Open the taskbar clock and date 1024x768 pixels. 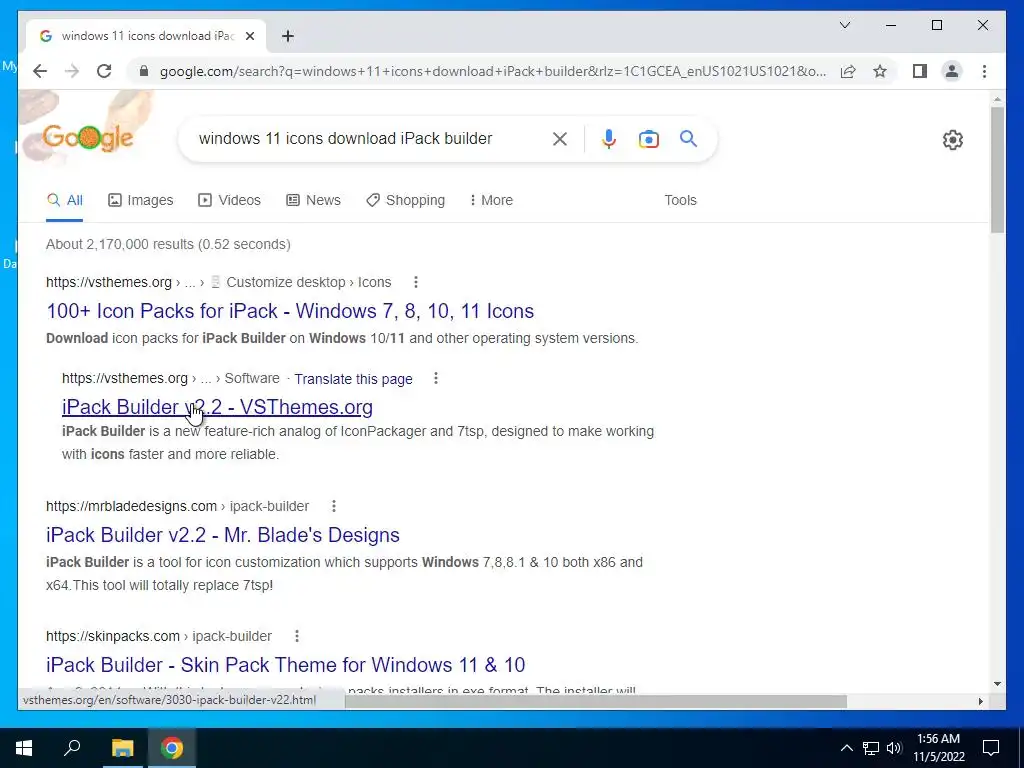[938, 748]
